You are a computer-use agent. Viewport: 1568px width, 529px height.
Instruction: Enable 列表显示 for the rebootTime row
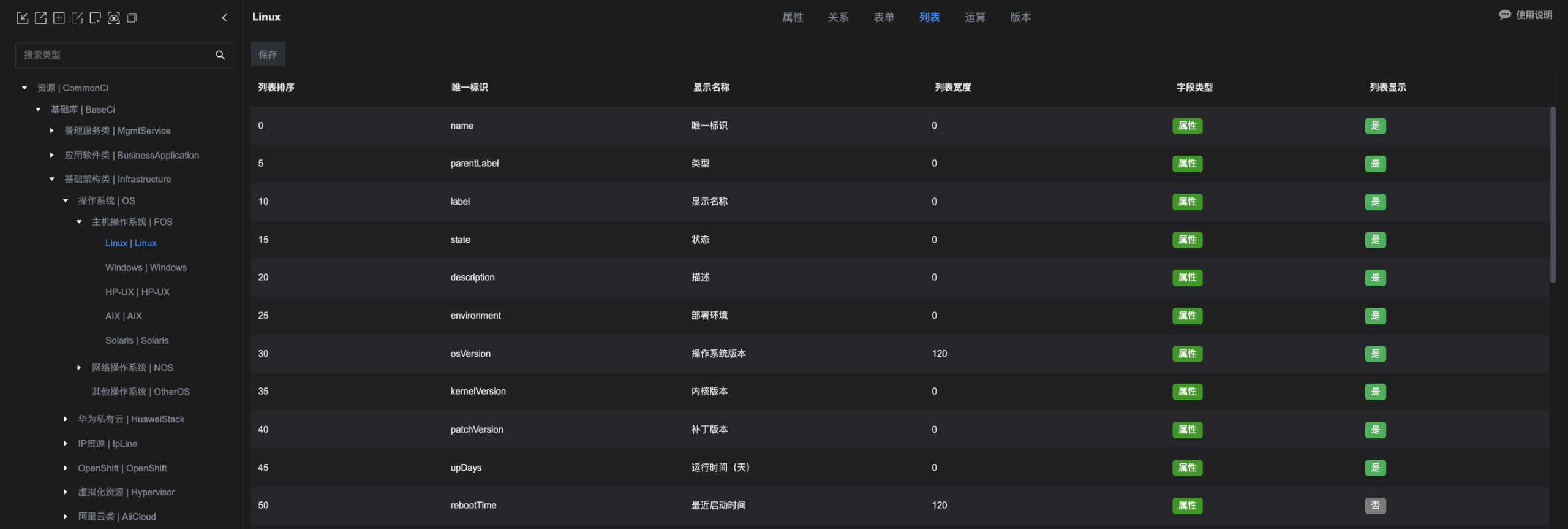click(1375, 506)
